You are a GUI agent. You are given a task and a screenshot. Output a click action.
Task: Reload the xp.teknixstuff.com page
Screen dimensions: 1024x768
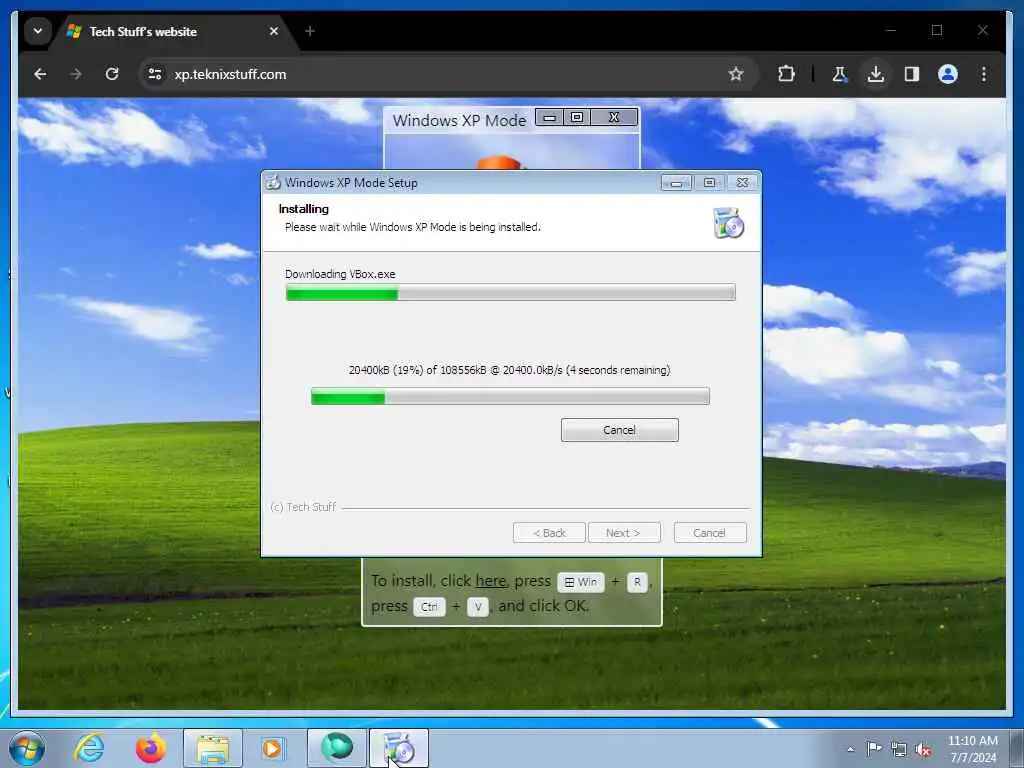tap(112, 74)
